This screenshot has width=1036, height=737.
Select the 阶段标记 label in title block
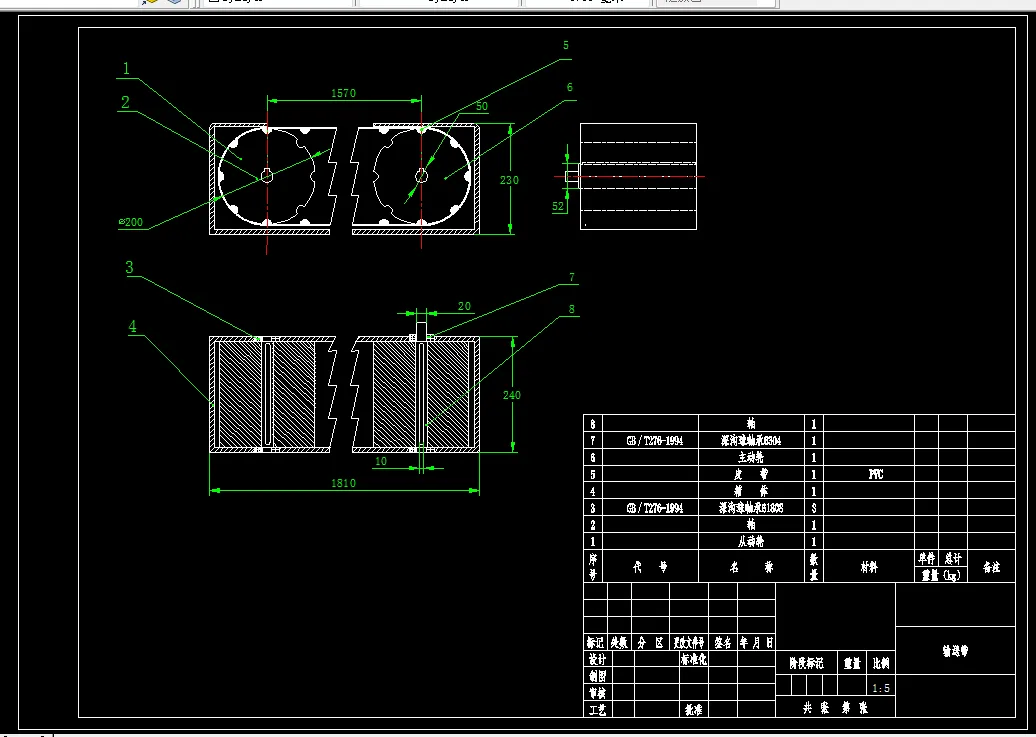[x=807, y=664]
